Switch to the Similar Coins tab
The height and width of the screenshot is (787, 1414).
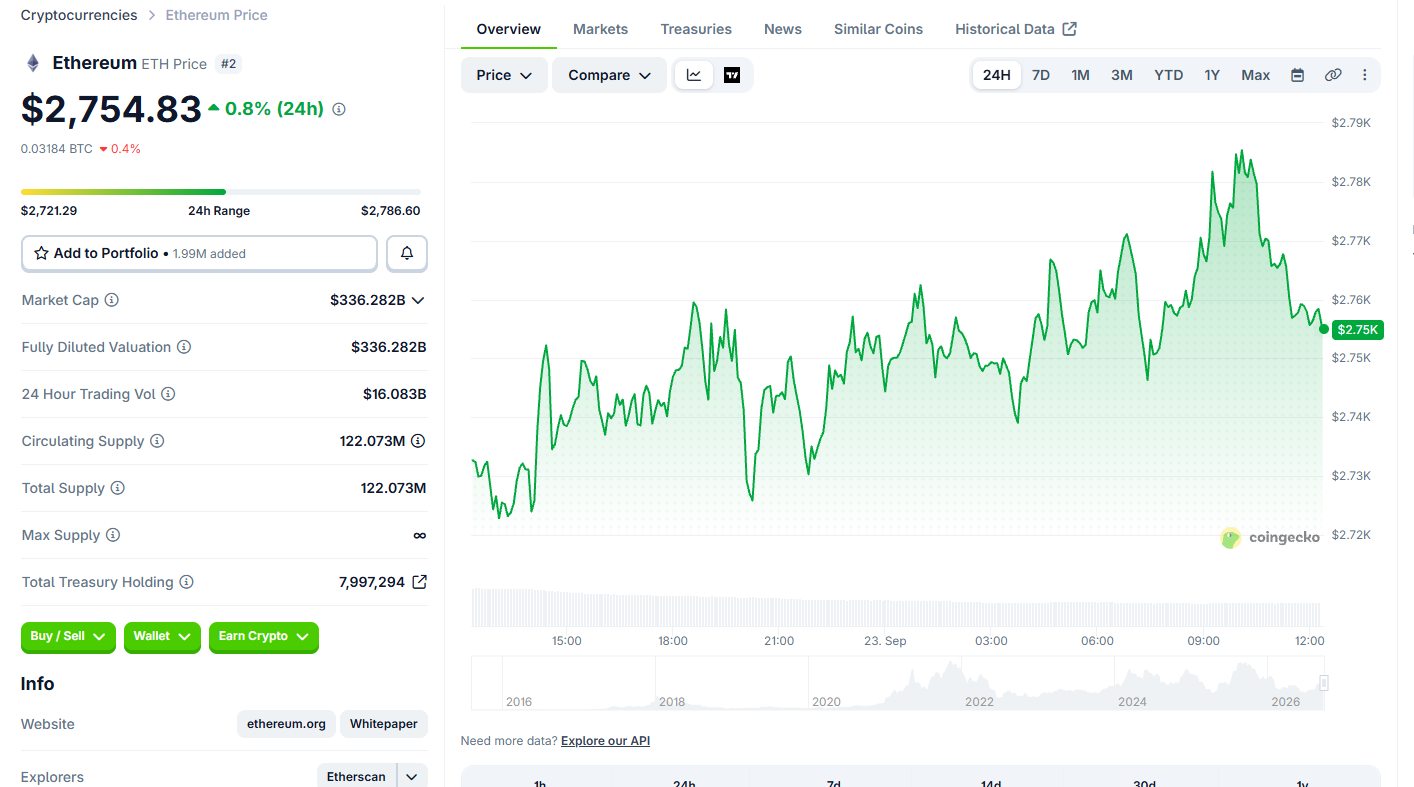point(879,29)
